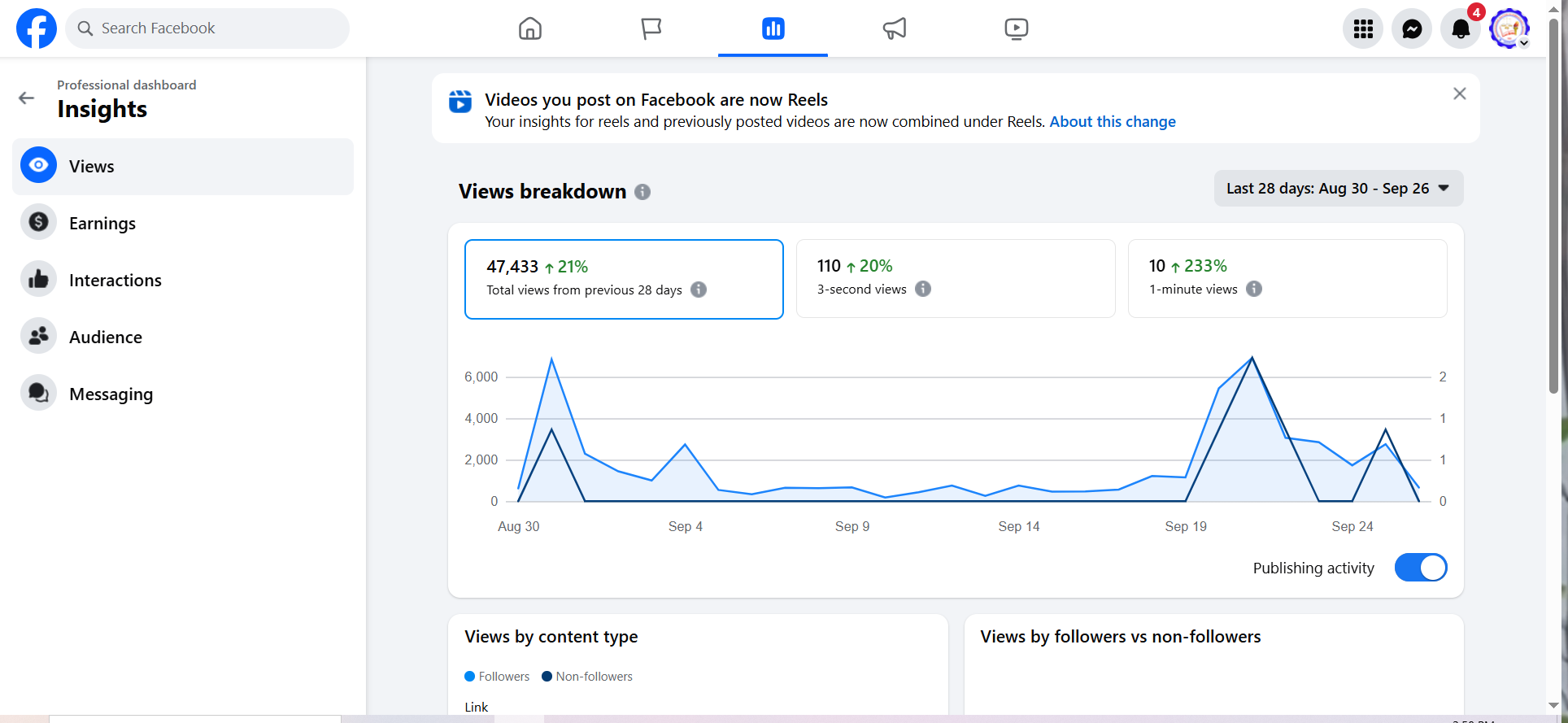Go to Audience insights section
The image size is (1568, 723).
(x=106, y=338)
